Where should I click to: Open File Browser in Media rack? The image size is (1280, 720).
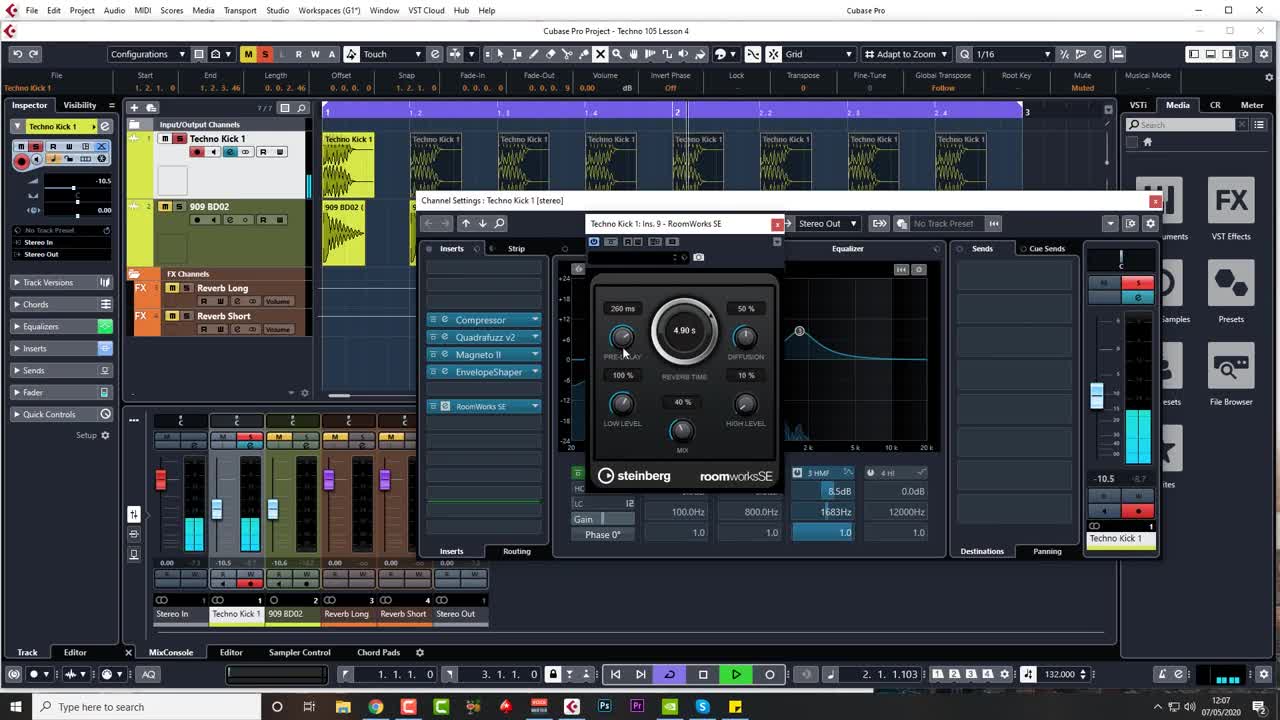click(x=1231, y=375)
